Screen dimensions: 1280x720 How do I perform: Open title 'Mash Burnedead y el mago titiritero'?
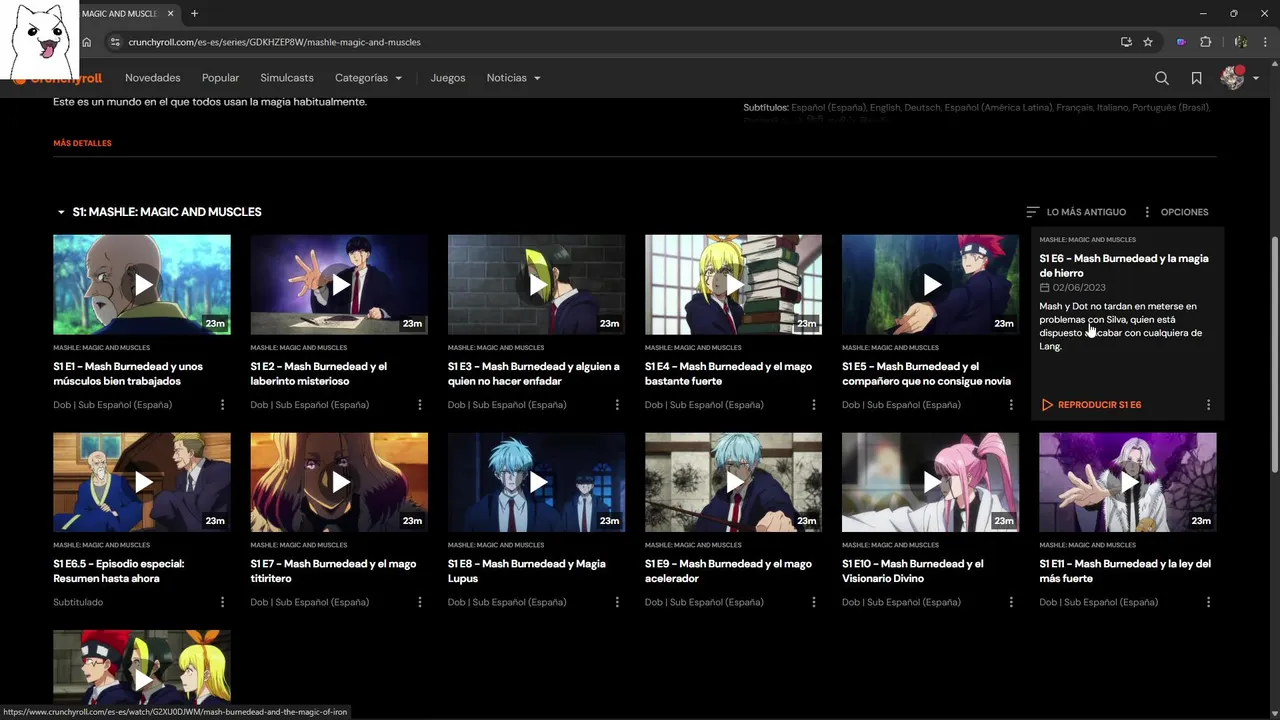(333, 571)
